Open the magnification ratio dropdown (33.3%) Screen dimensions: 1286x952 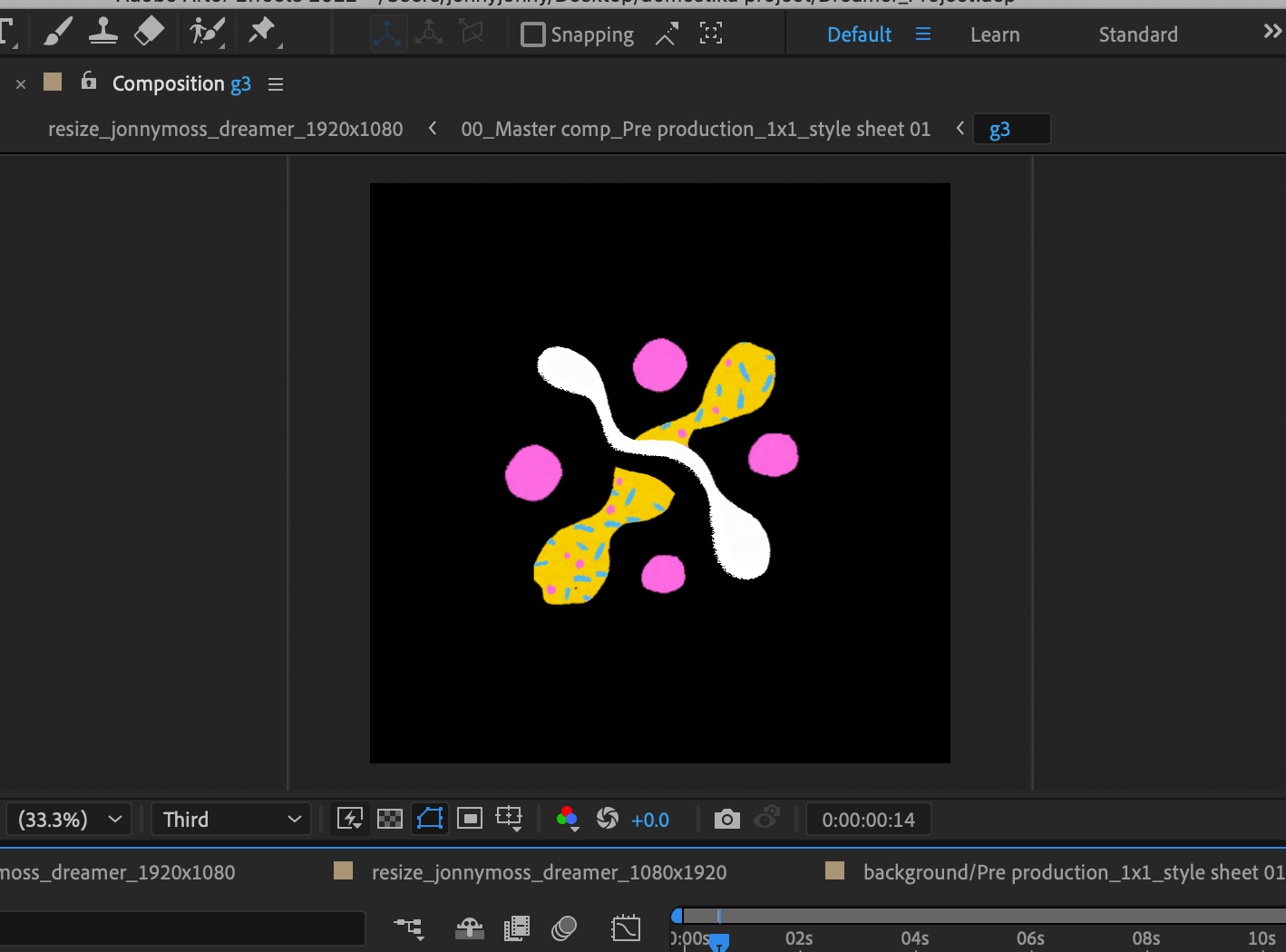click(x=70, y=820)
